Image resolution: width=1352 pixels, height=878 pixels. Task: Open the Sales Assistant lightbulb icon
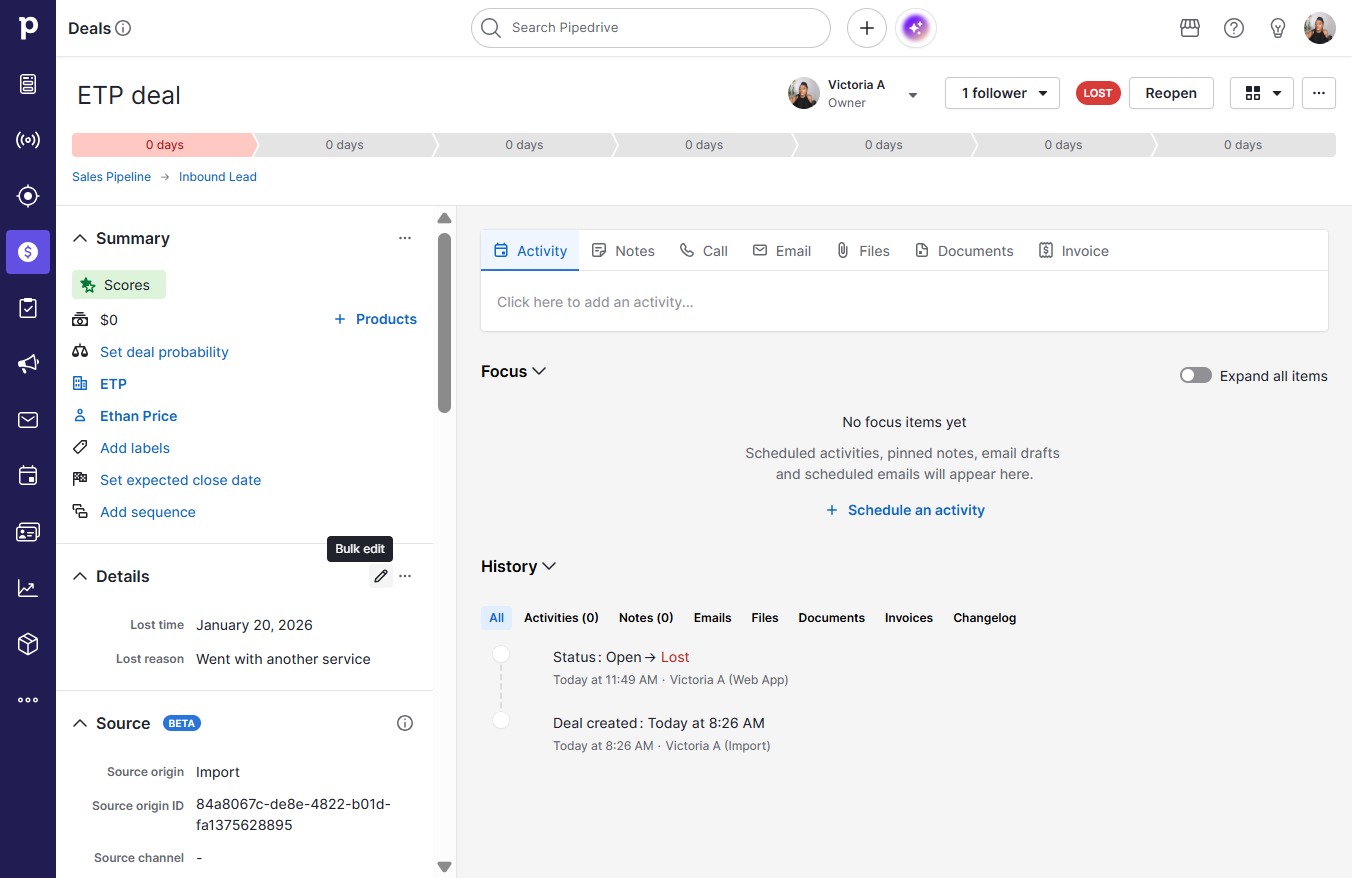click(1278, 28)
